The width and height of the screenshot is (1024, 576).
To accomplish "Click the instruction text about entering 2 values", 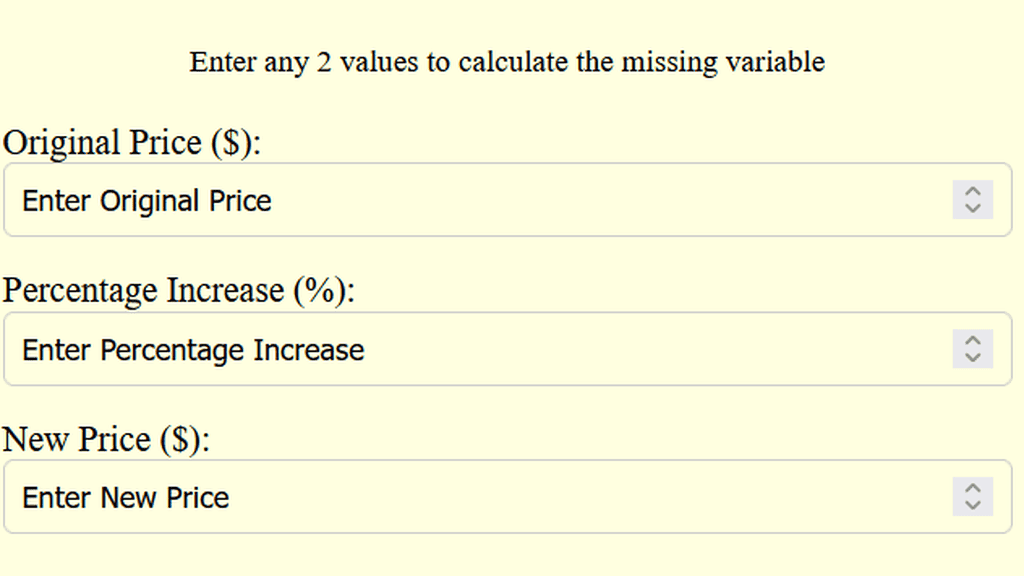I will [506, 62].
